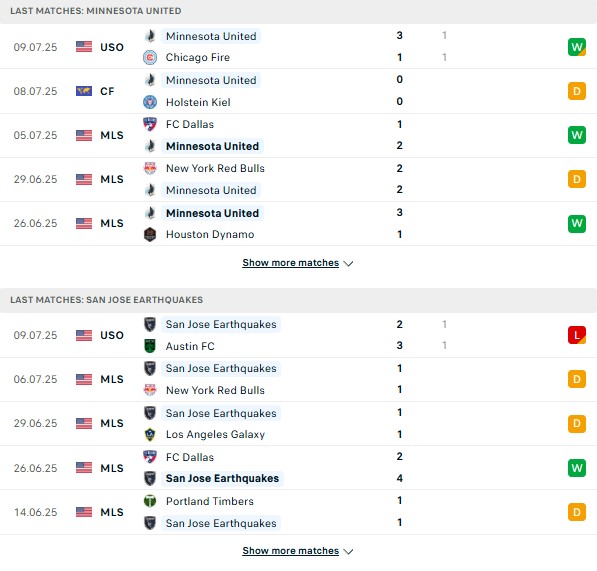Click the Portland Timbers team logo
Screen dimensions: 597x571
tap(150, 501)
